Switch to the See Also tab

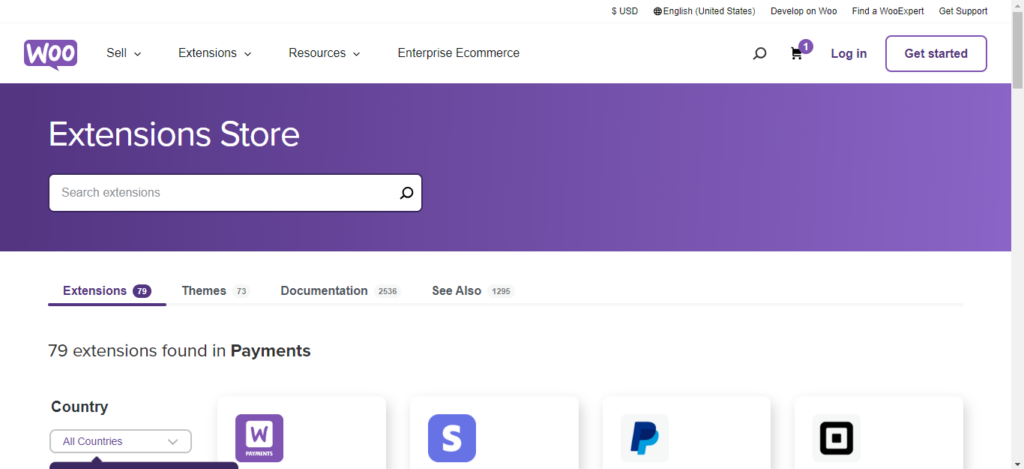pos(473,291)
